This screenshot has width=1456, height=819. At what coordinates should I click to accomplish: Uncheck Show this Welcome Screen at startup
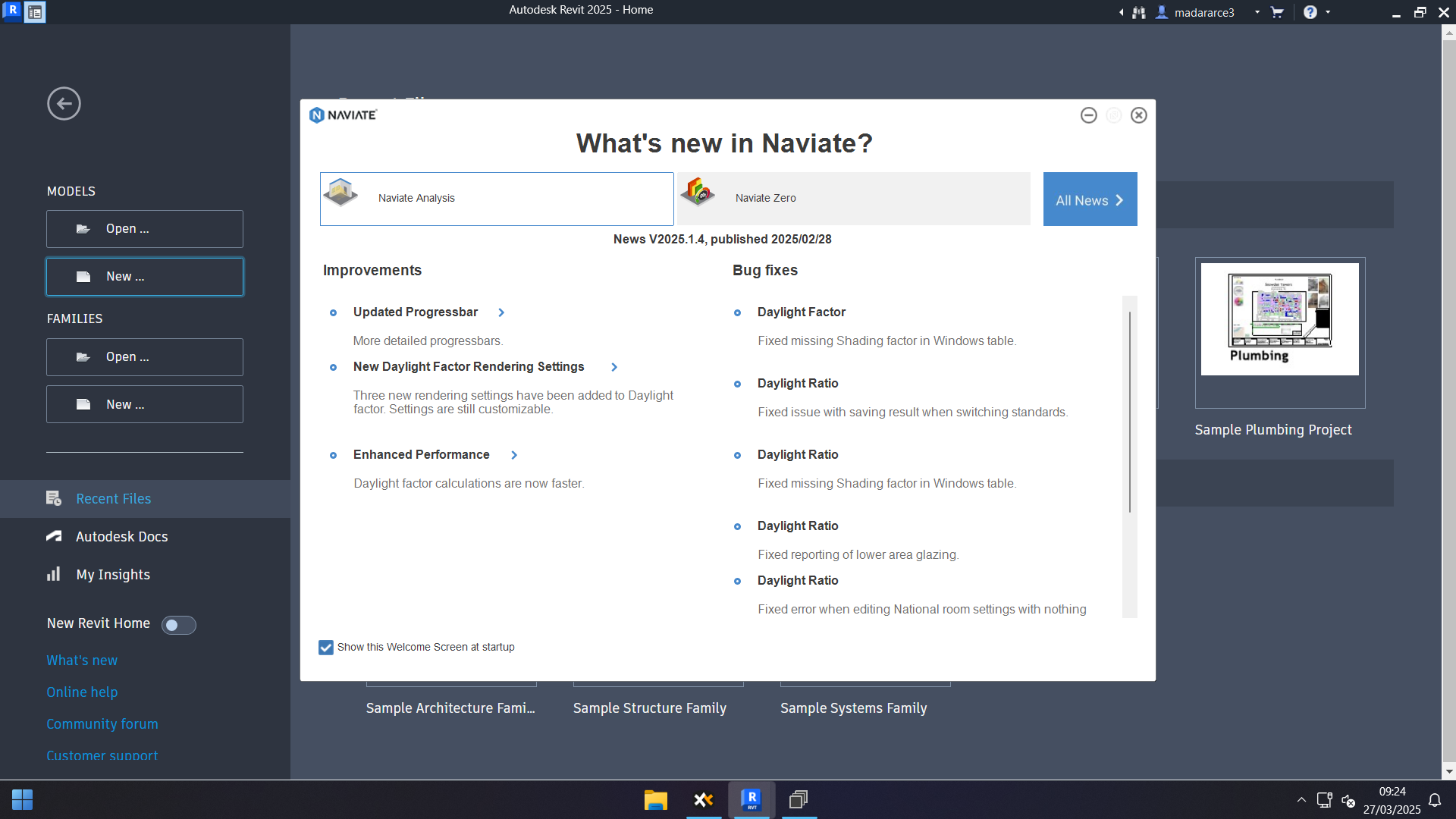pos(326,648)
